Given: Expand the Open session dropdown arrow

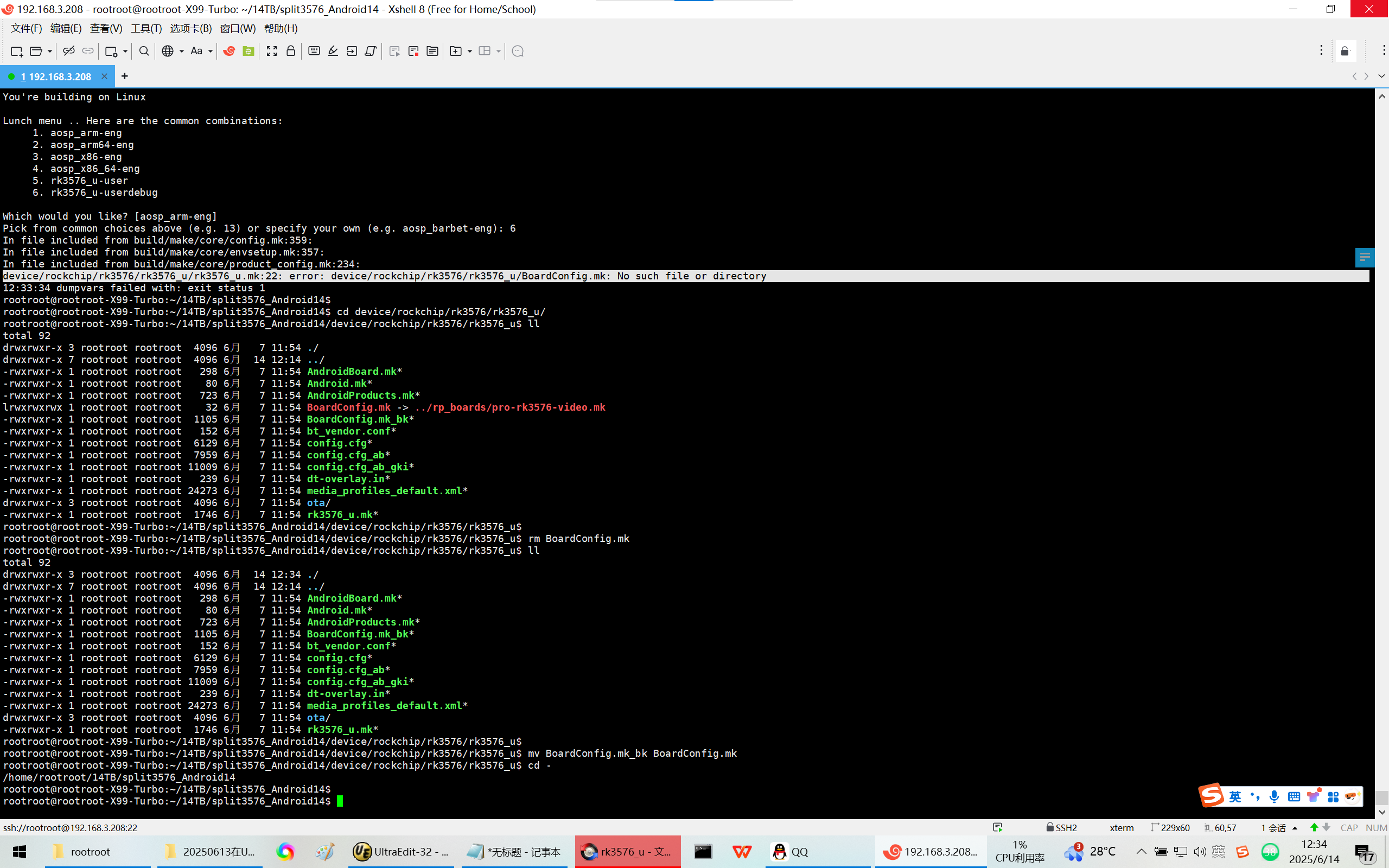Looking at the screenshot, I should click(x=50, y=51).
